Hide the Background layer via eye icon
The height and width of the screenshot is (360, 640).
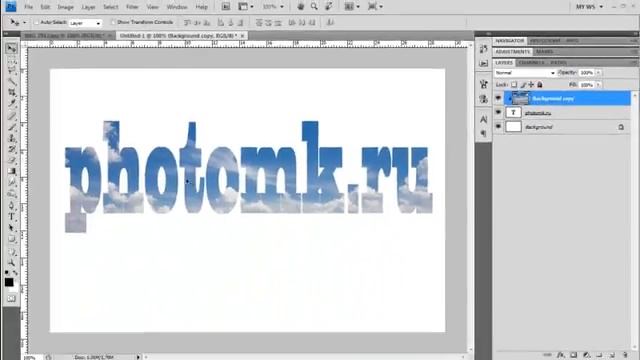click(498, 127)
